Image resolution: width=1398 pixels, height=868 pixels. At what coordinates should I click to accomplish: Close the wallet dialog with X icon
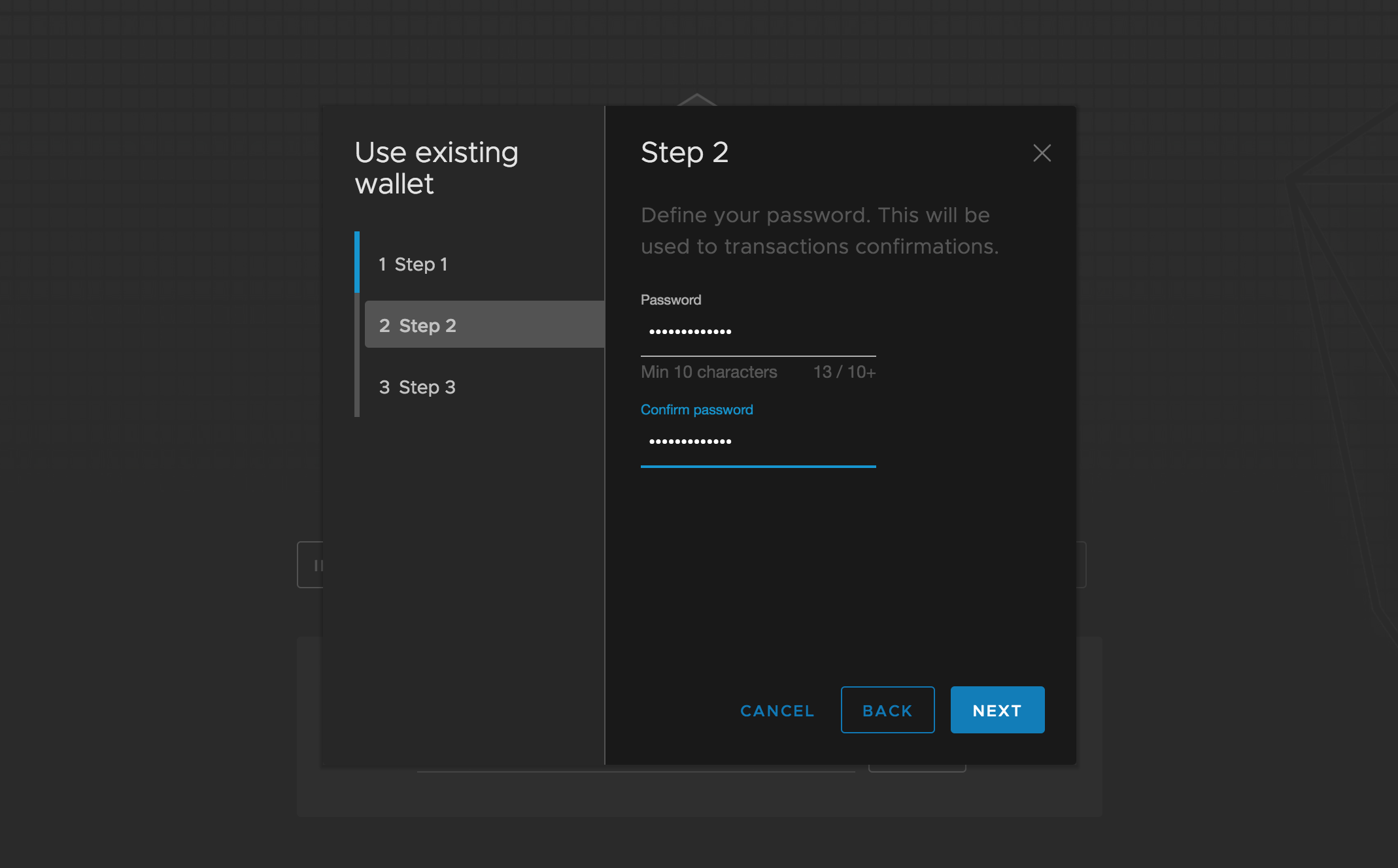point(1042,153)
